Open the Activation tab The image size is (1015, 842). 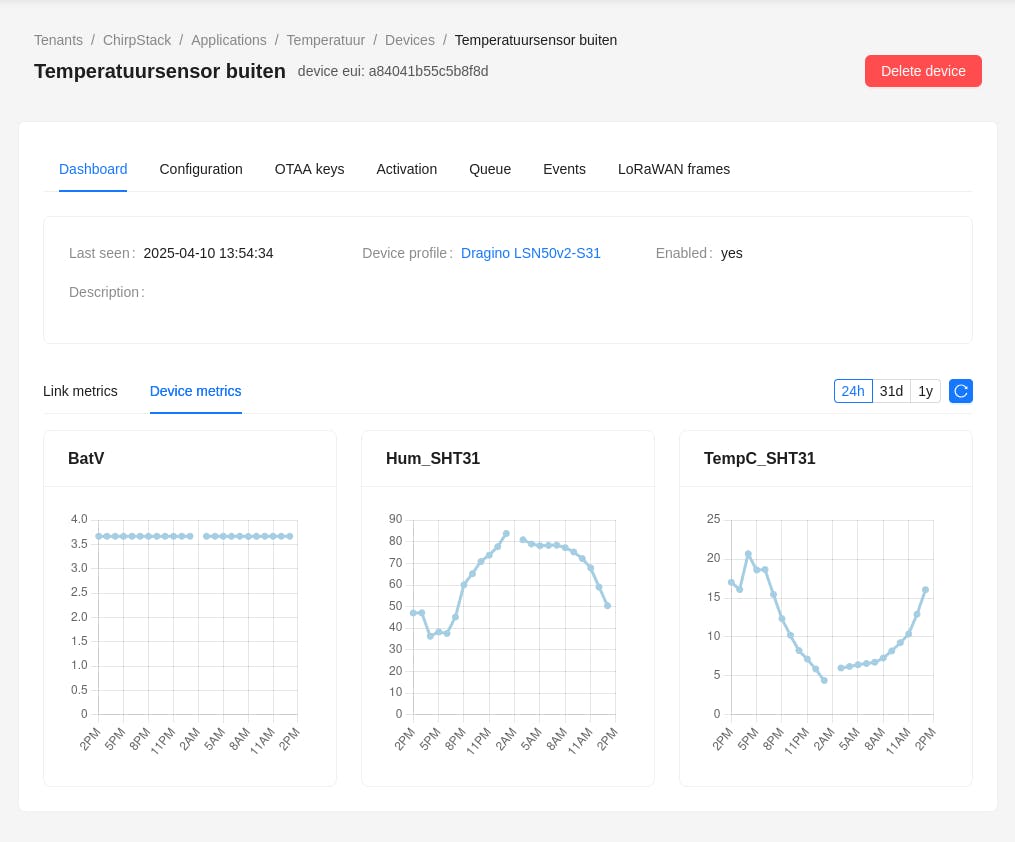coord(406,169)
